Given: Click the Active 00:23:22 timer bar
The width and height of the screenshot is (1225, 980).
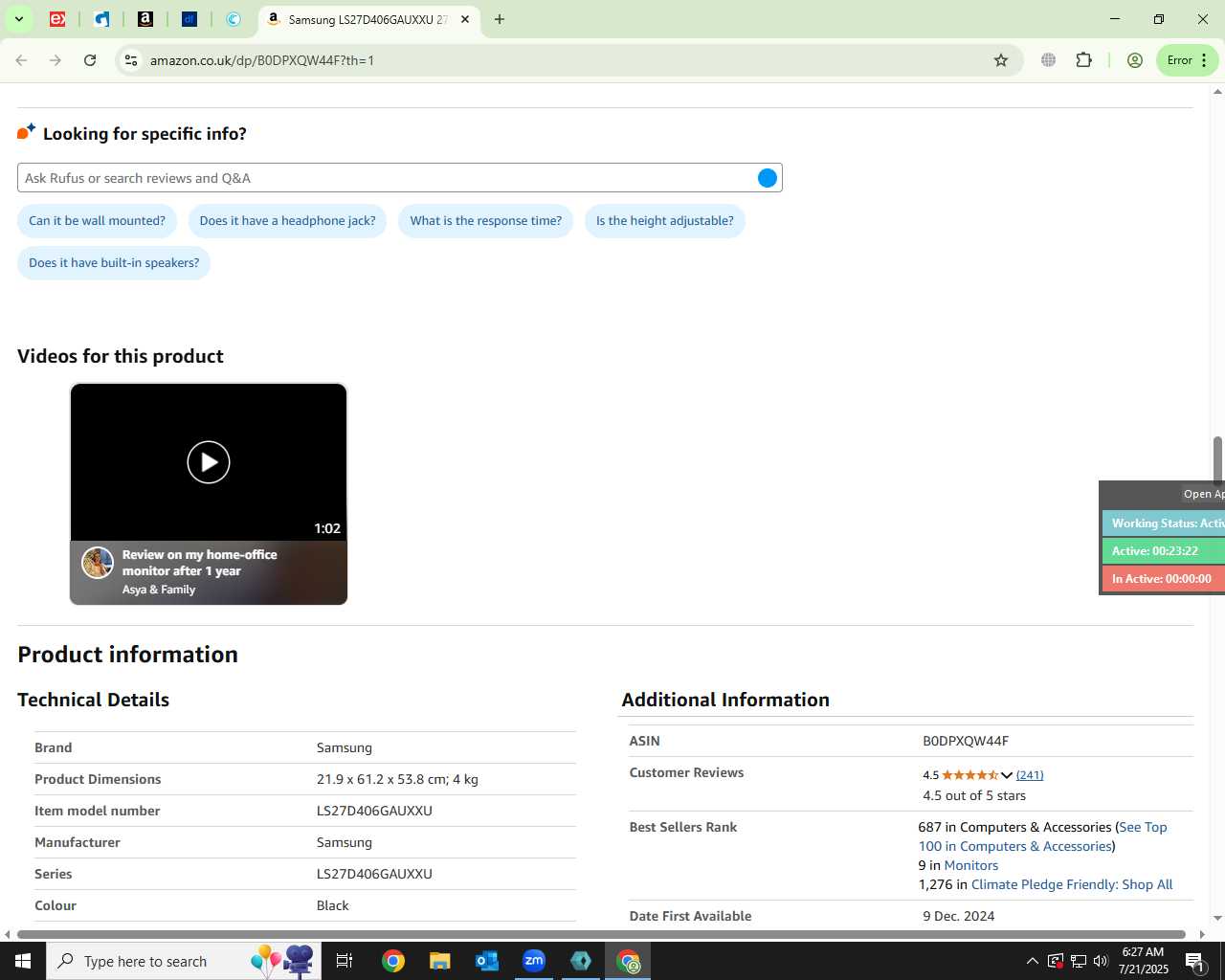Looking at the screenshot, I should click(x=1164, y=551).
